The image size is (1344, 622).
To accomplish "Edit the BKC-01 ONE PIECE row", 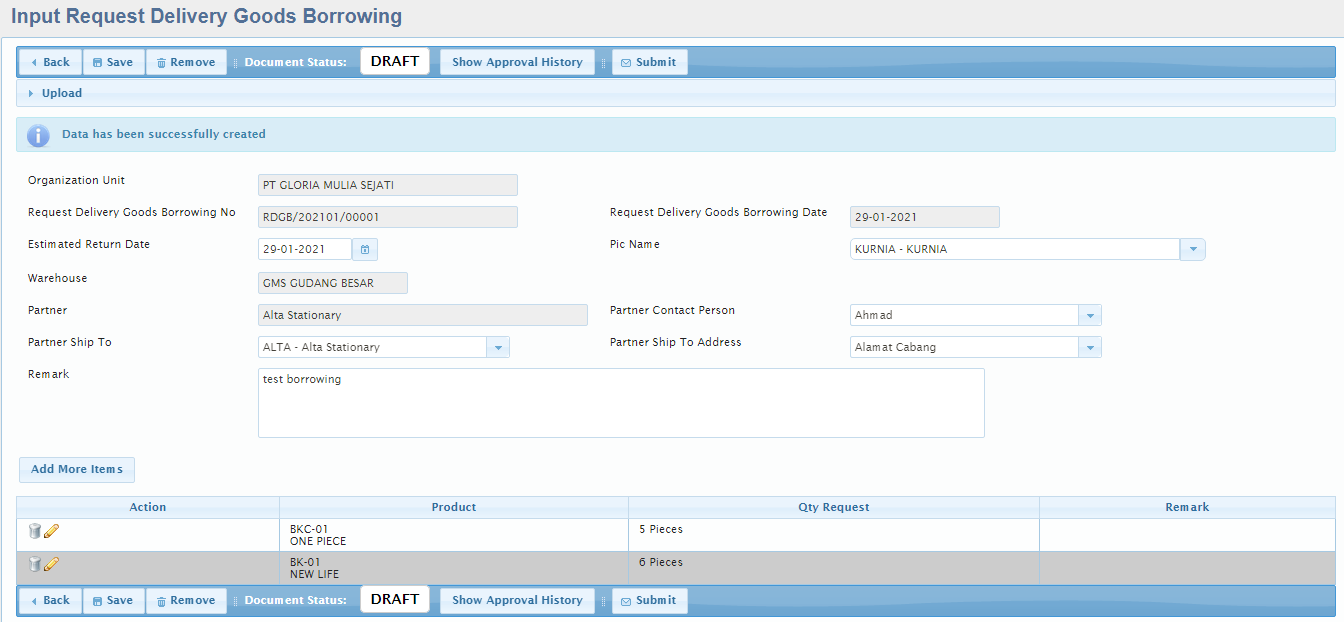I will [x=51, y=531].
